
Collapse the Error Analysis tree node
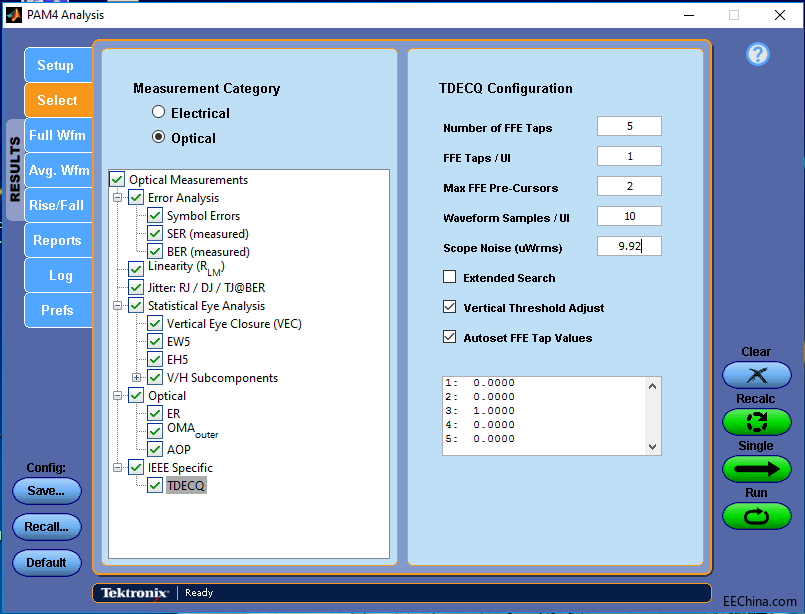tap(118, 198)
